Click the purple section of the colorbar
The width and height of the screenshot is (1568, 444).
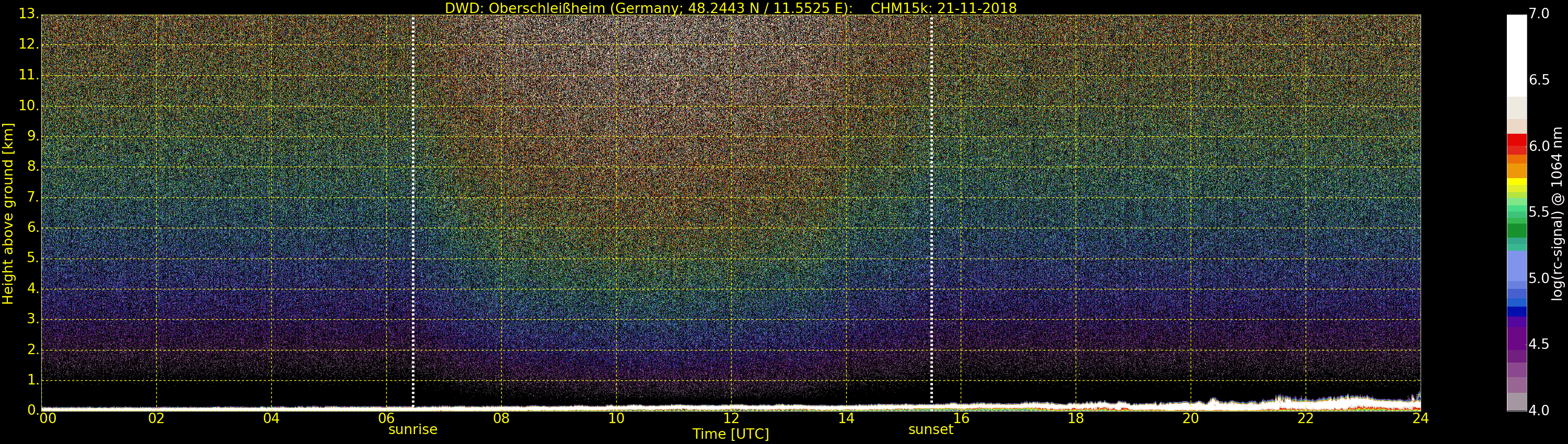coord(1516,338)
